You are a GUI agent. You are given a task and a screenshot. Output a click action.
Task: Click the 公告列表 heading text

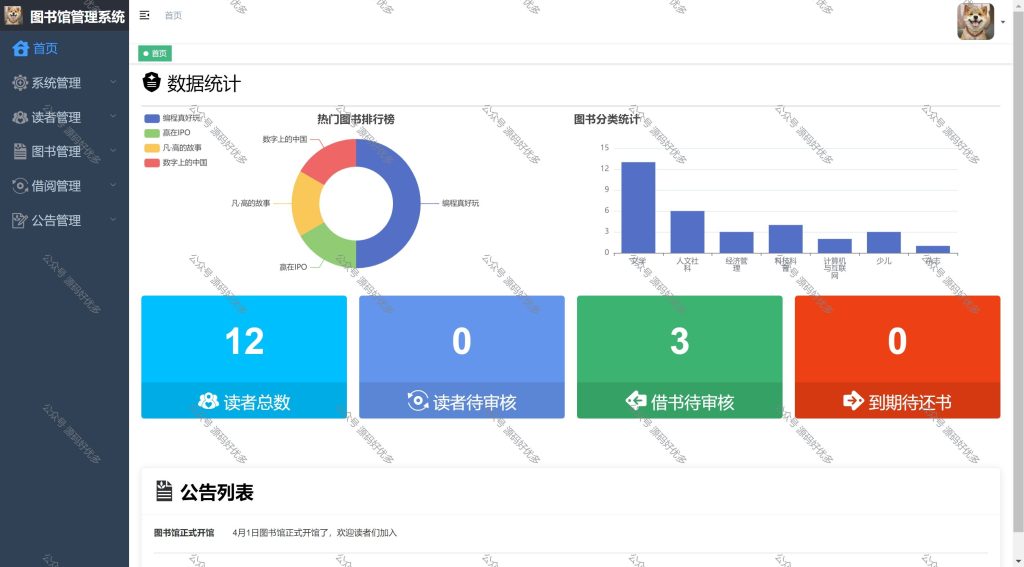pos(217,493)
